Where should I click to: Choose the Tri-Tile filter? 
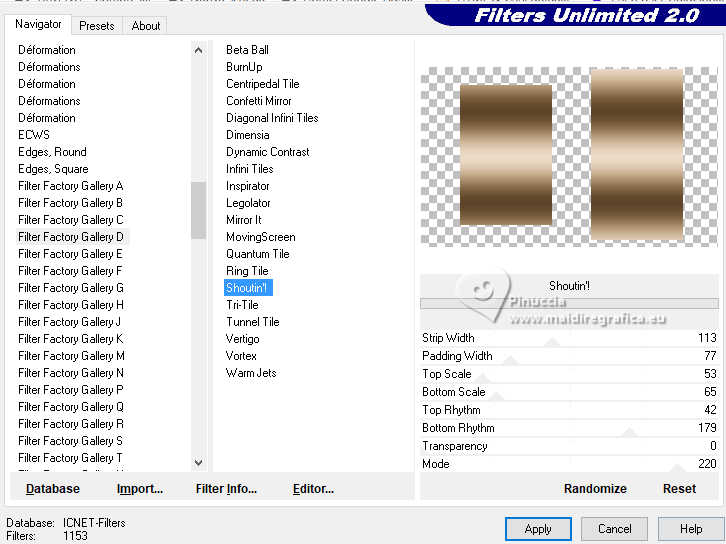tap(242, 305)
